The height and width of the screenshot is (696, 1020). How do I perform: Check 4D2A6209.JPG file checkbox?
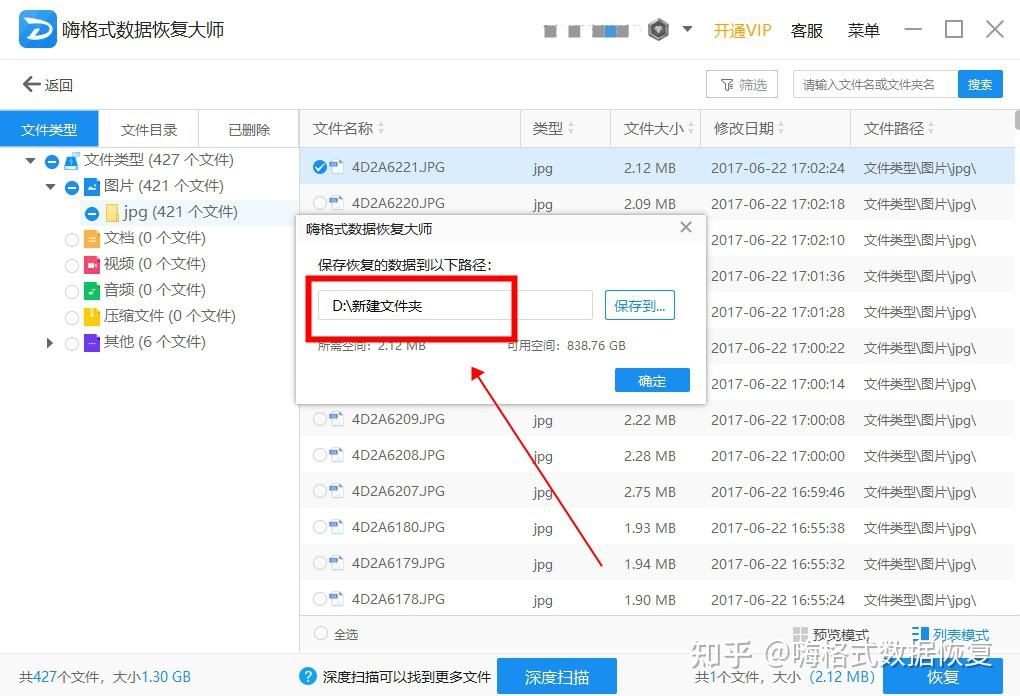pyautogui.click(x=319, y=419)
